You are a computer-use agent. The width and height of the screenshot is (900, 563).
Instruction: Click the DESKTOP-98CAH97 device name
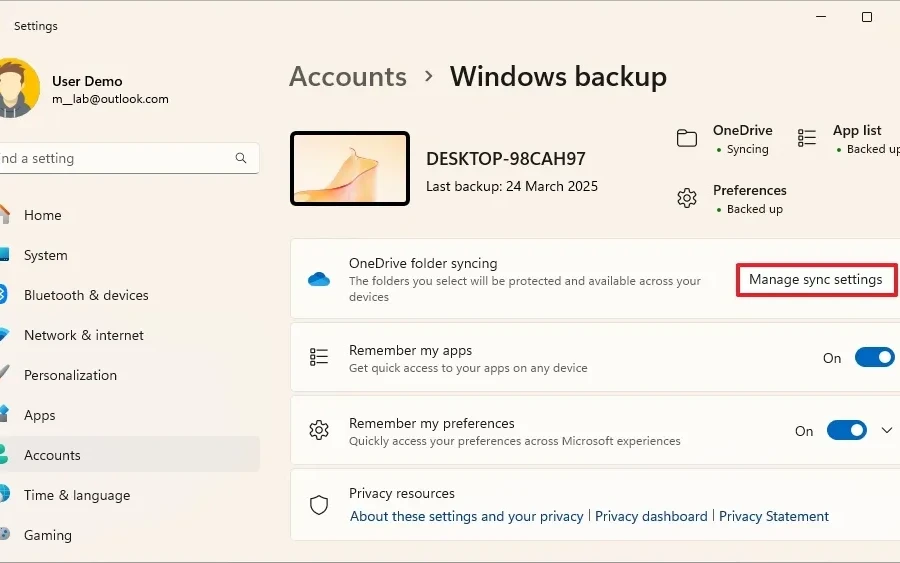click(506, 158)
